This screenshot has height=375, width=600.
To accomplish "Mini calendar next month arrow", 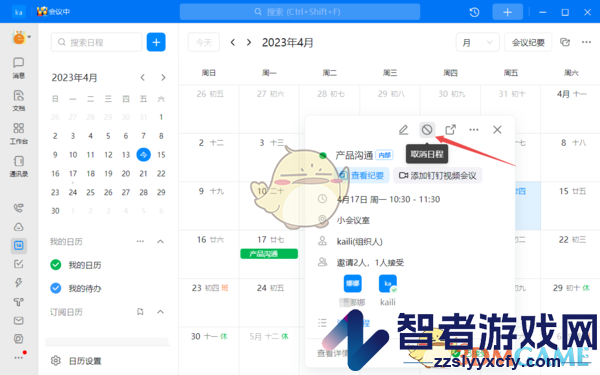I will (163, 78).
